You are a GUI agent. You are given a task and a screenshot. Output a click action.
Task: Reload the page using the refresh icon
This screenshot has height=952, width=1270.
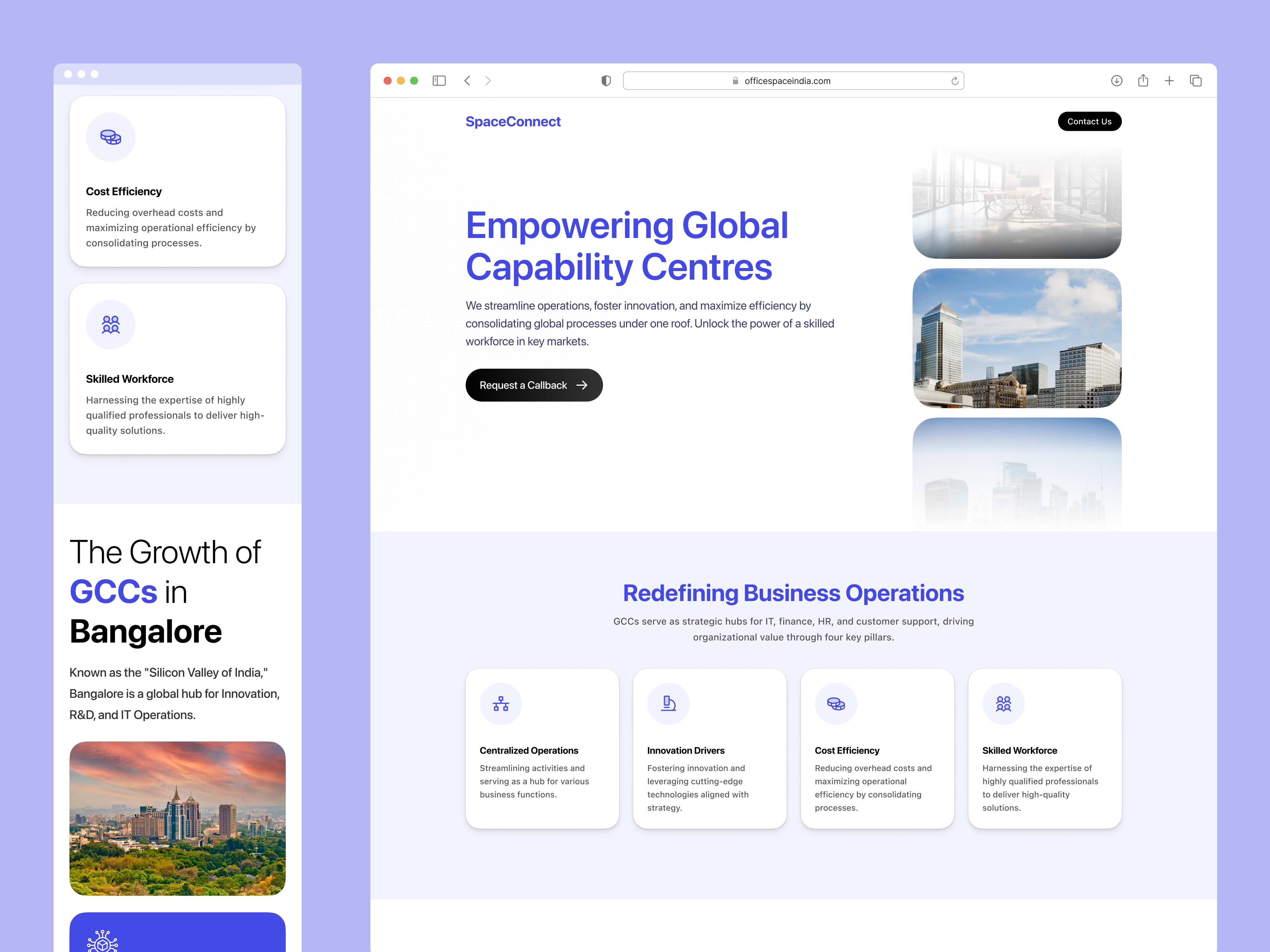point(955,80)
